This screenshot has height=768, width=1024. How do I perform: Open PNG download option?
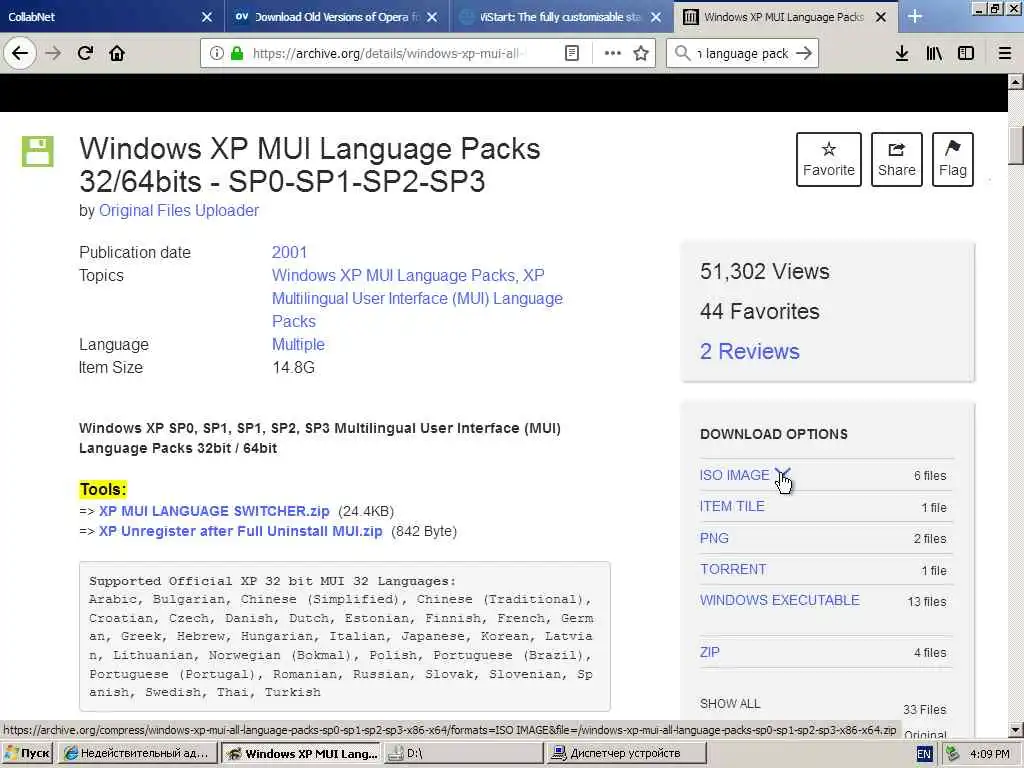(x=714, y=538)
